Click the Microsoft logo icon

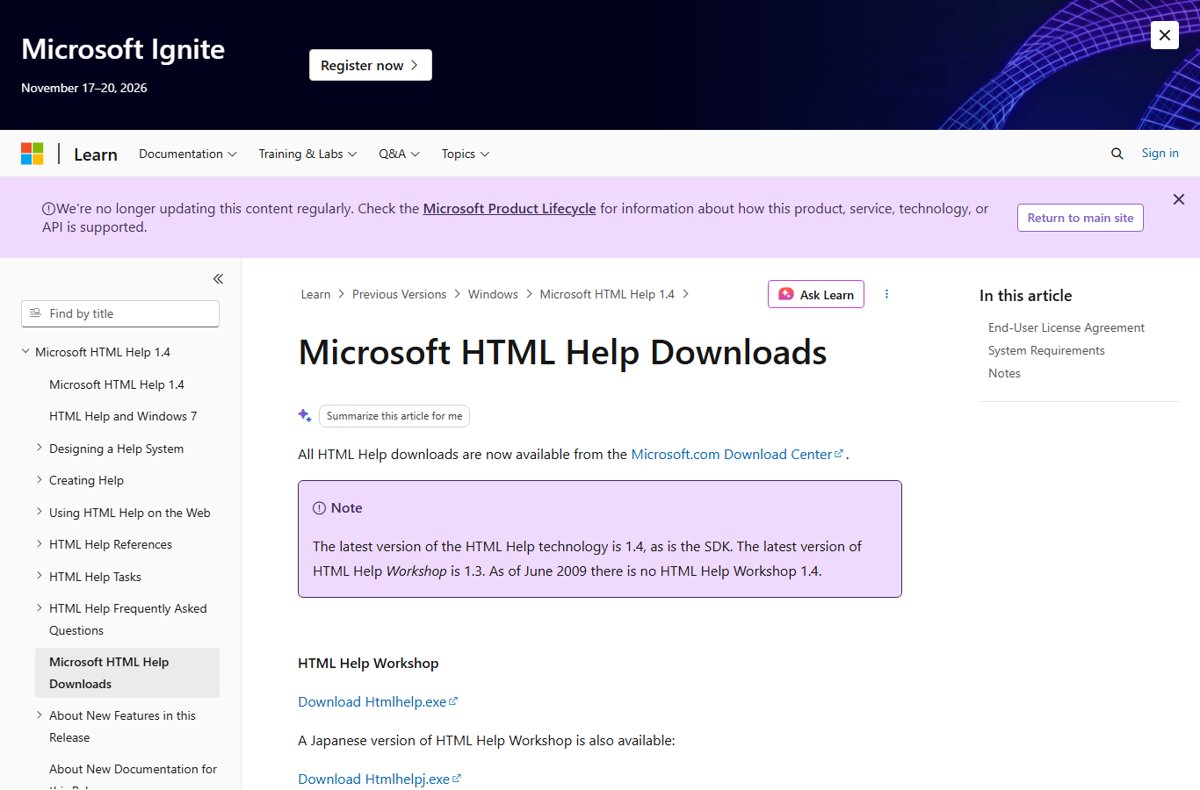coord(32,154)
